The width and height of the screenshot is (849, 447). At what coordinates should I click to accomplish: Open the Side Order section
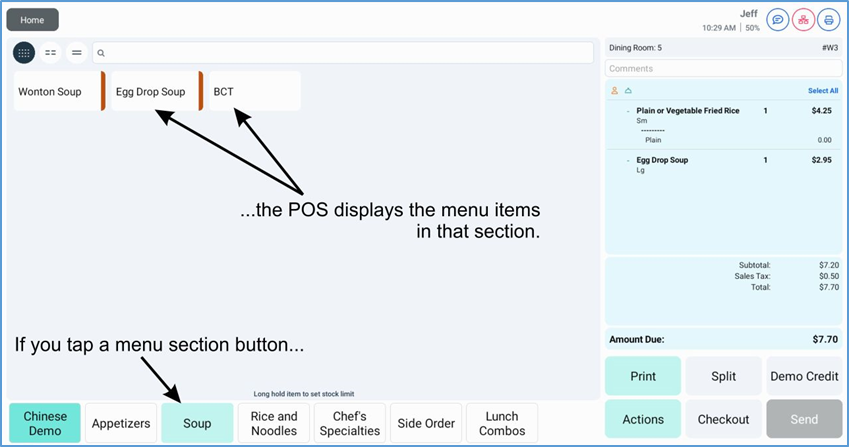426,423
